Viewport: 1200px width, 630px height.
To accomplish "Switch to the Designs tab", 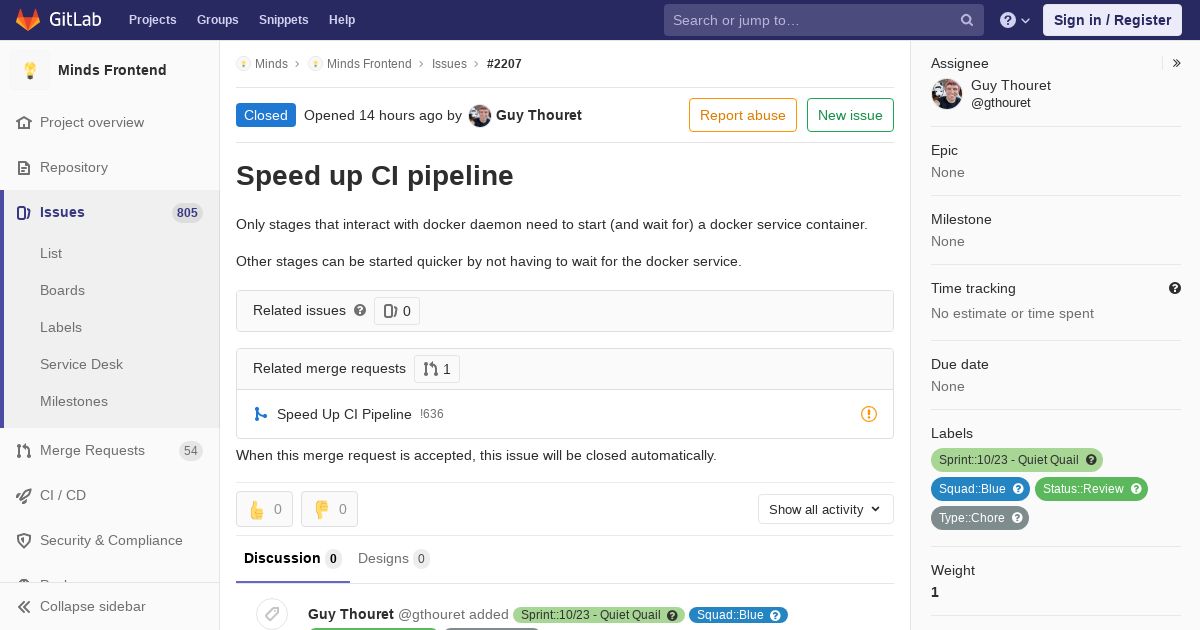I will tap(393, 558).
